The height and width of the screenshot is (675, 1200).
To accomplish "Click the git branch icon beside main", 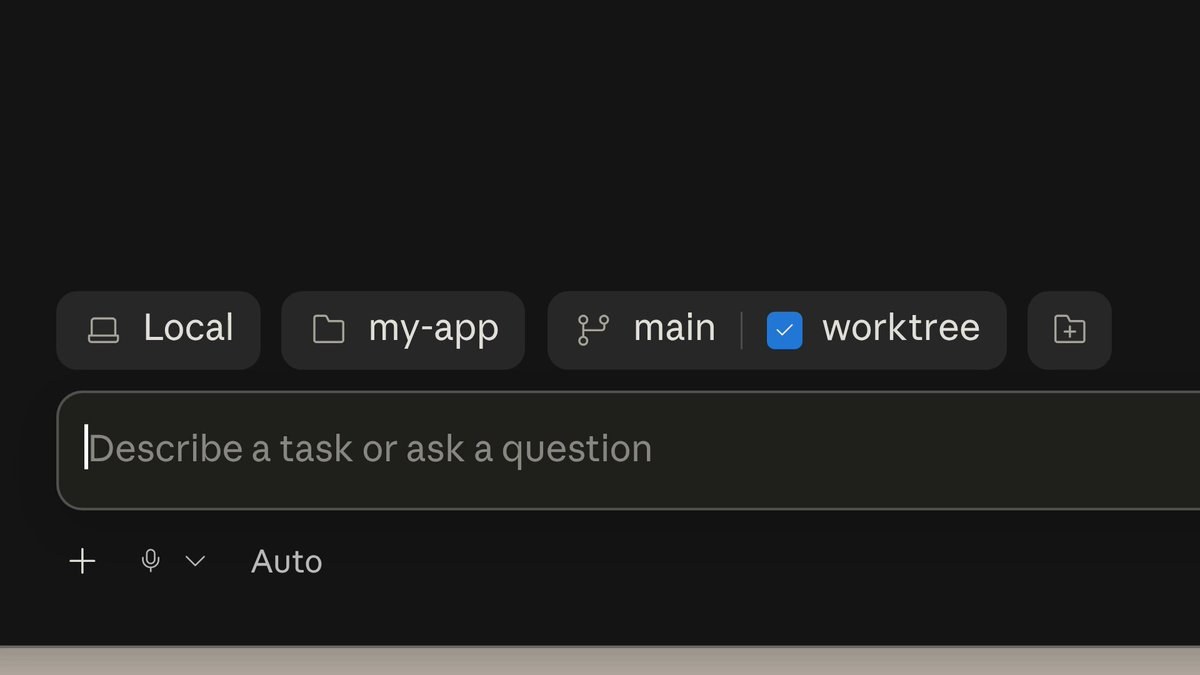I will point(593,330).
